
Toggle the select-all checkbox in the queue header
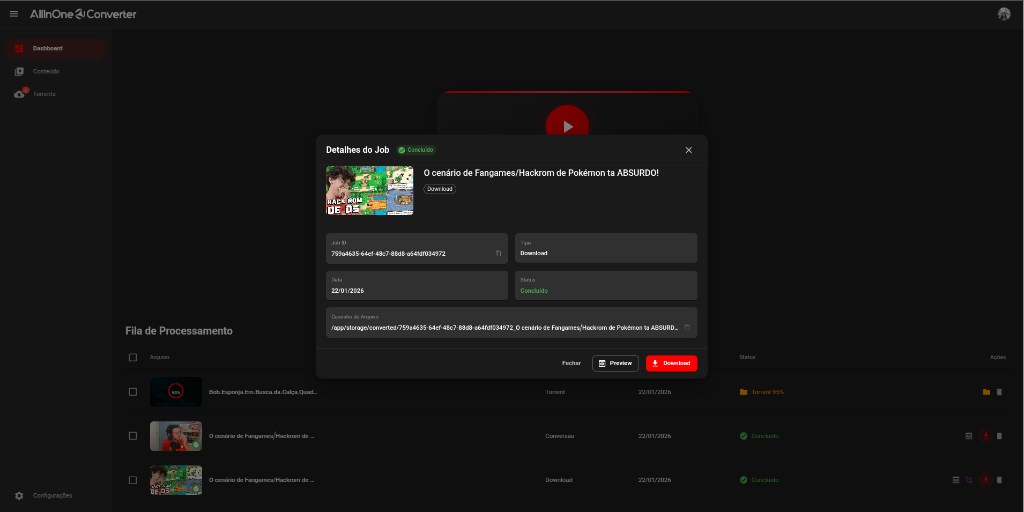pos(133,357)
